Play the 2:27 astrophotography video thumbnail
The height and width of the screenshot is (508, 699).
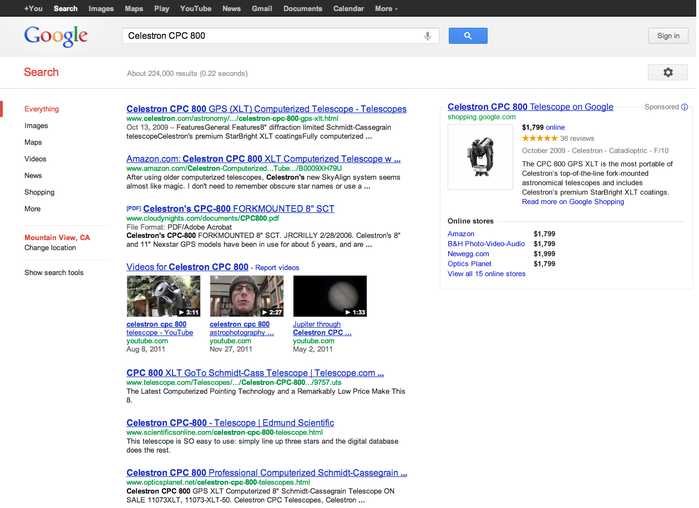(247, 296)
